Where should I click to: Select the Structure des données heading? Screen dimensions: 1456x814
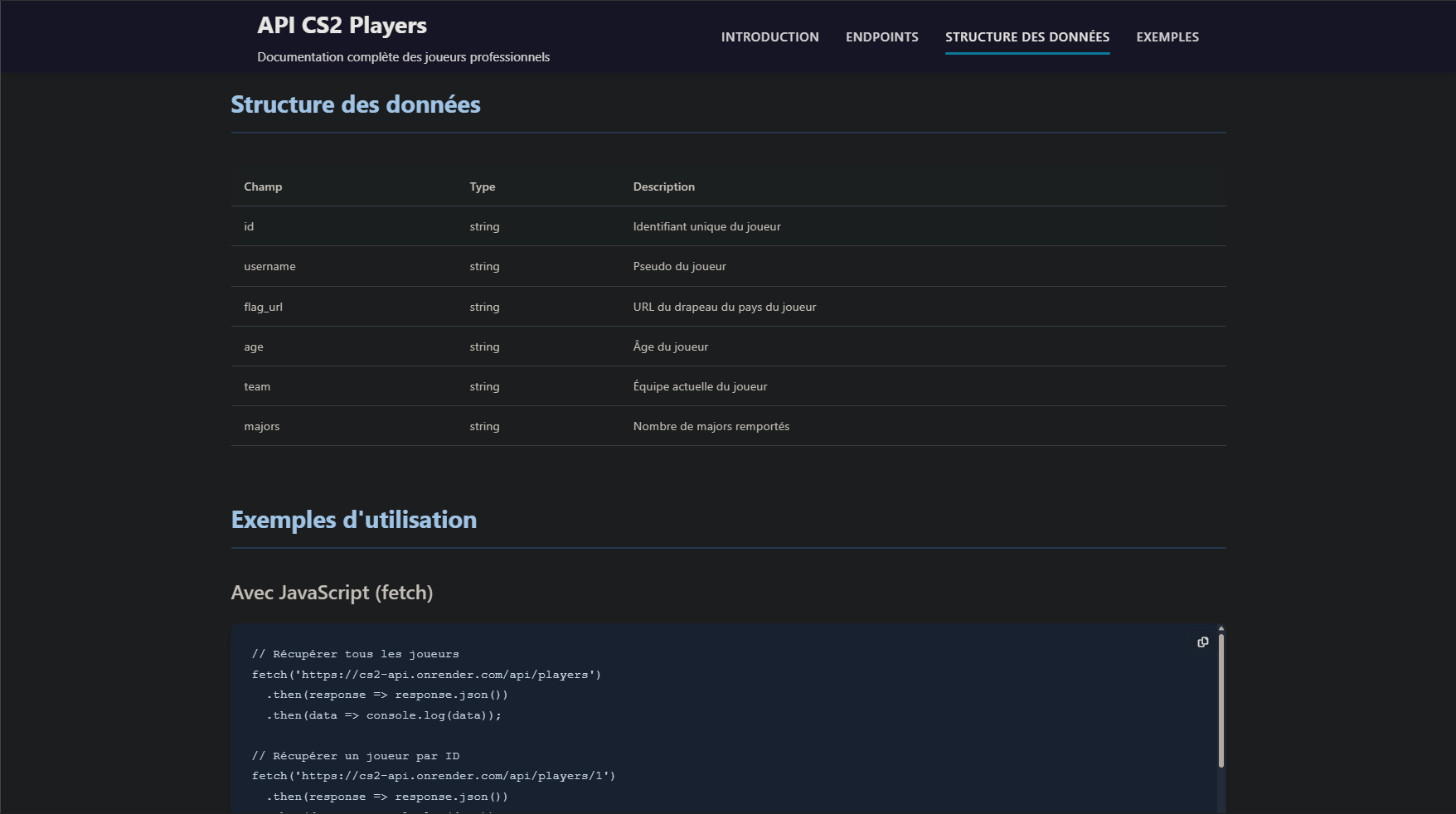355,104
